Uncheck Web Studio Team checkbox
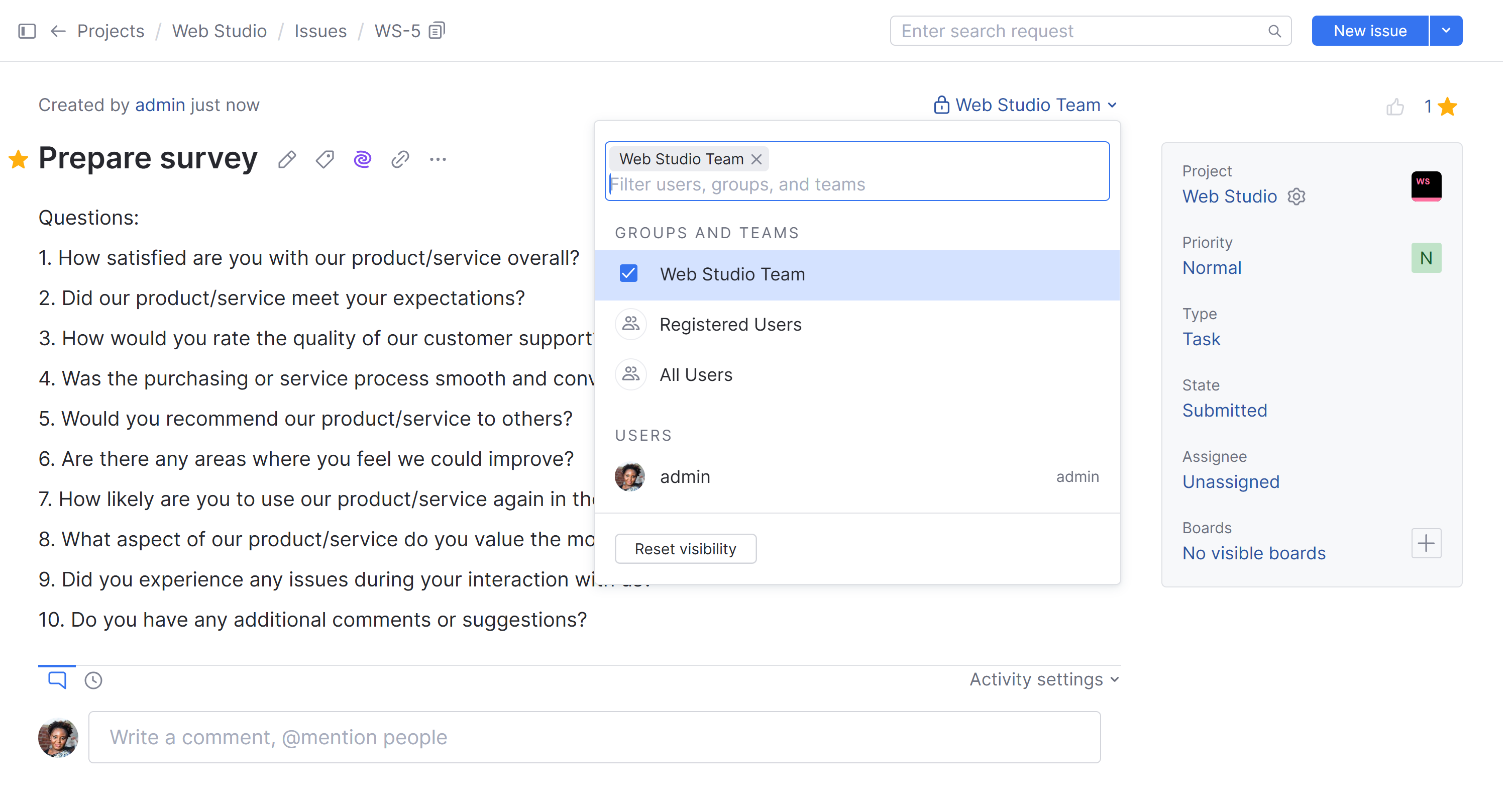Screen dimensions: 1512x797 (628, 274)
